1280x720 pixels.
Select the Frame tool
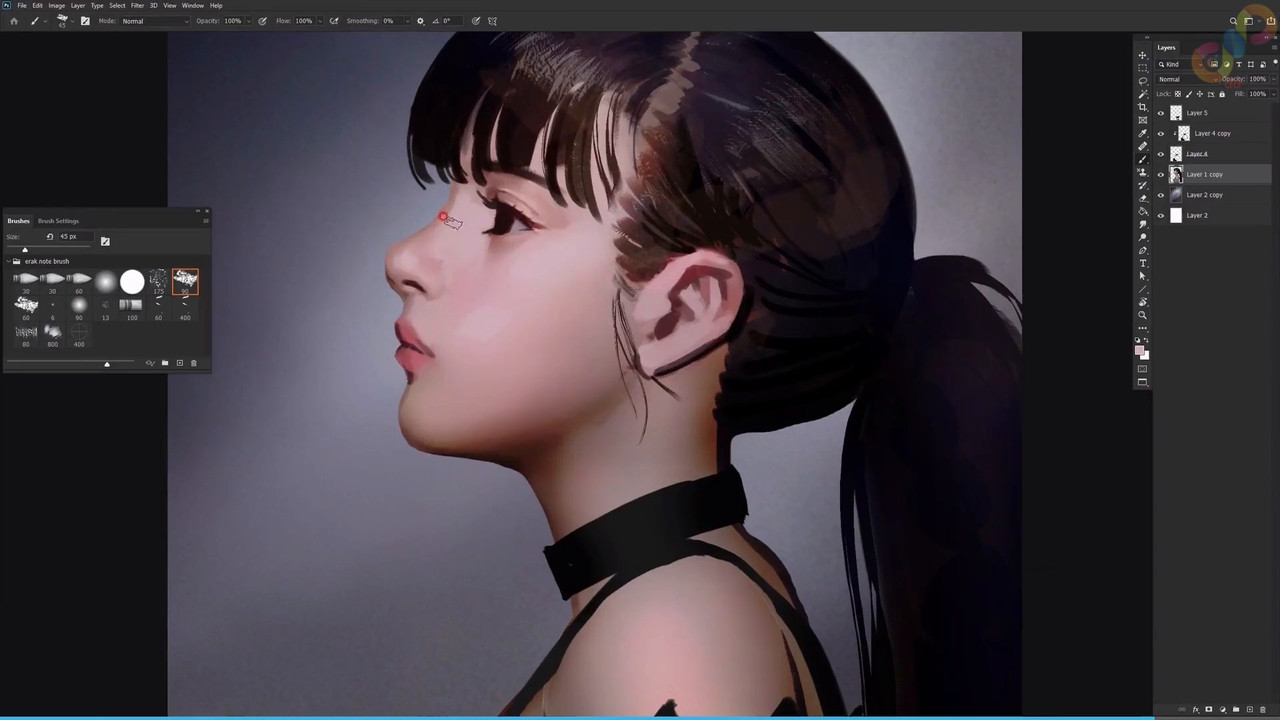pos(1143,120)
